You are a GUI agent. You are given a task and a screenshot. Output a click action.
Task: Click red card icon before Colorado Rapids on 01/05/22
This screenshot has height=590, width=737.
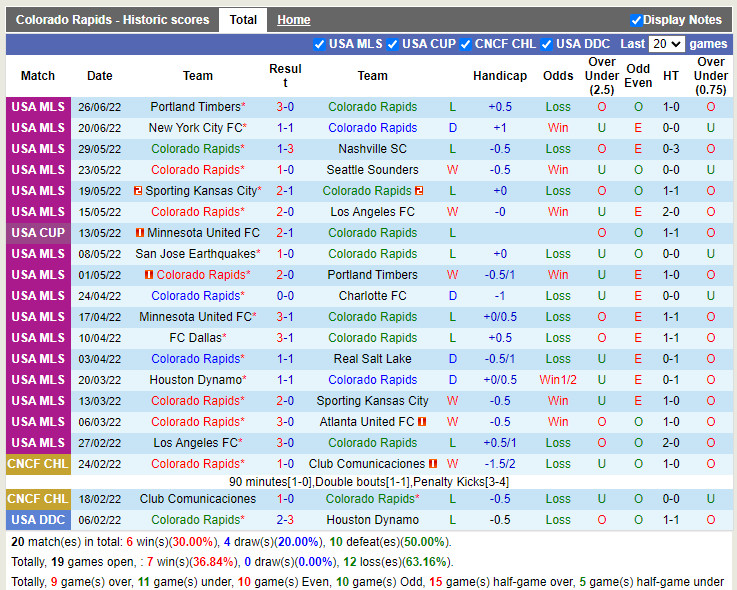pyautogui.click(x=149, y=275)
